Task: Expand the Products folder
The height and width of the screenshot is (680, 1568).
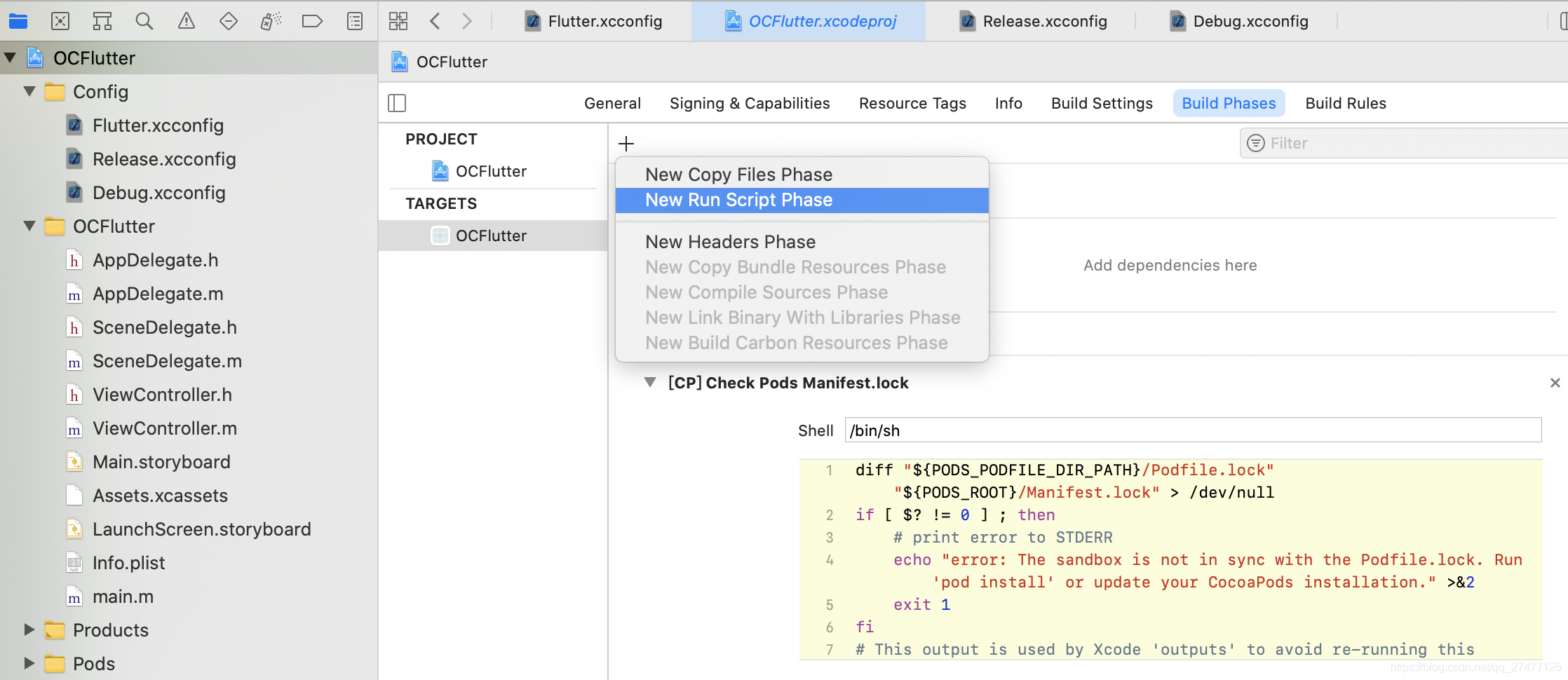Action: point(29,630)
